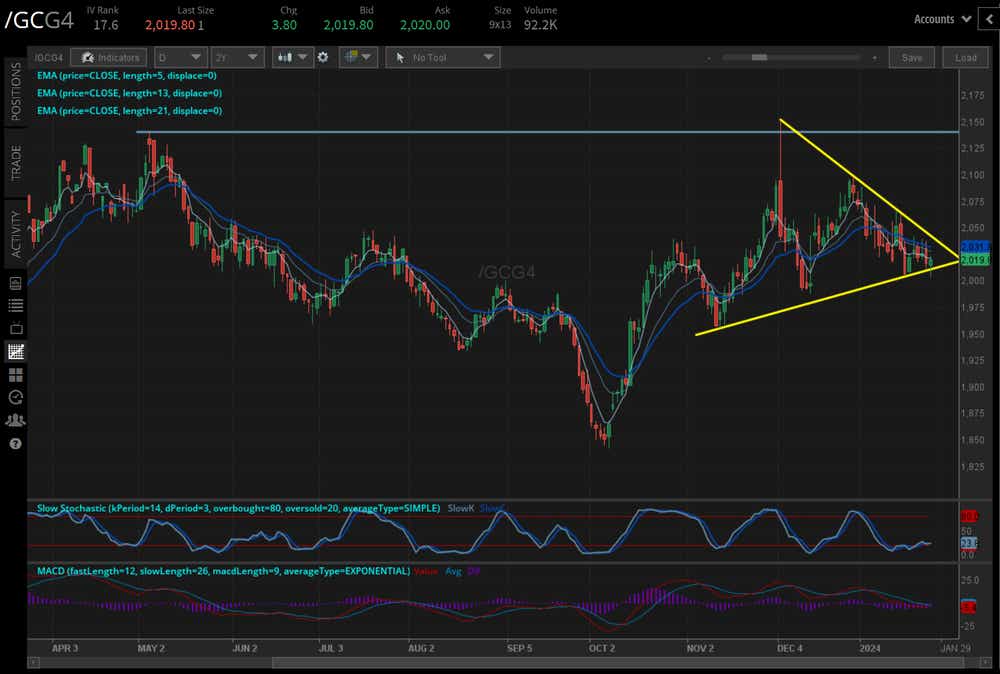Select the MACD study label

click(x=223, y=571)
